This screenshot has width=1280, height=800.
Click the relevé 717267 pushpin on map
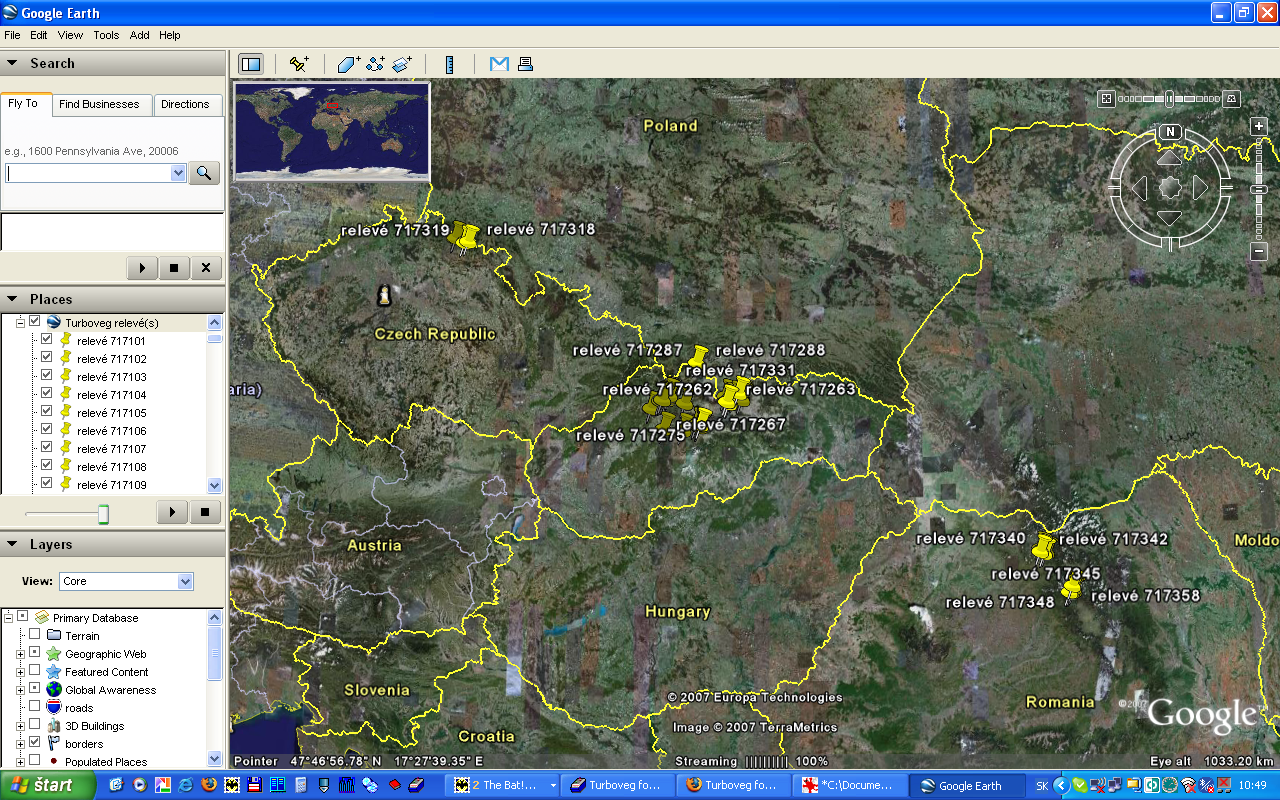point(703,417)
